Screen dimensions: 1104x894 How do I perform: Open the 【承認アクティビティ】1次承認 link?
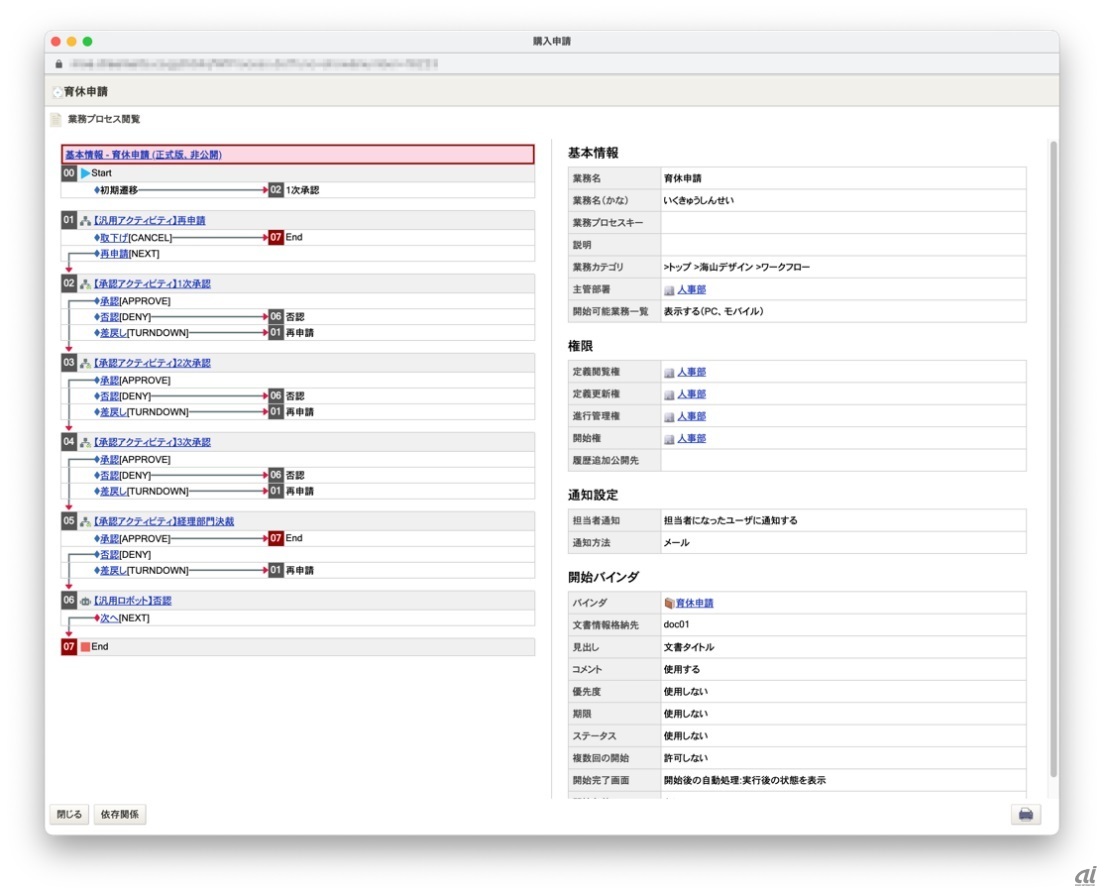pos(152,284)
